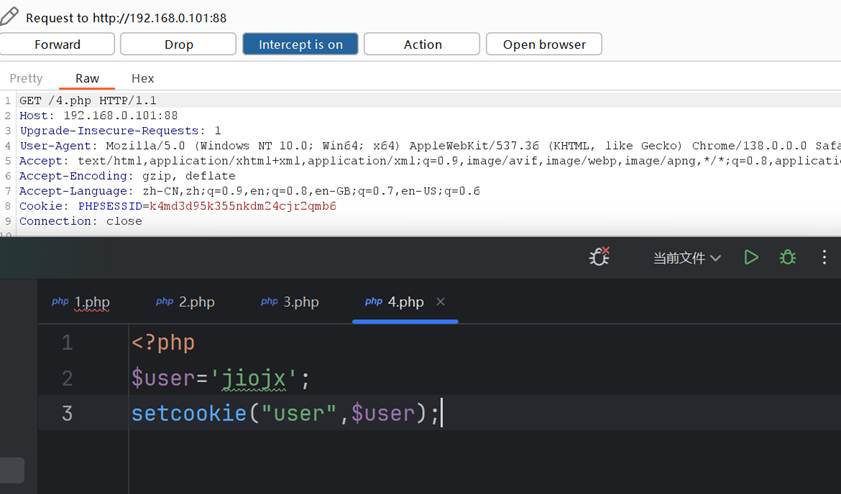
Task: Toggle the Intercept is on button
Action: point(300,45)
